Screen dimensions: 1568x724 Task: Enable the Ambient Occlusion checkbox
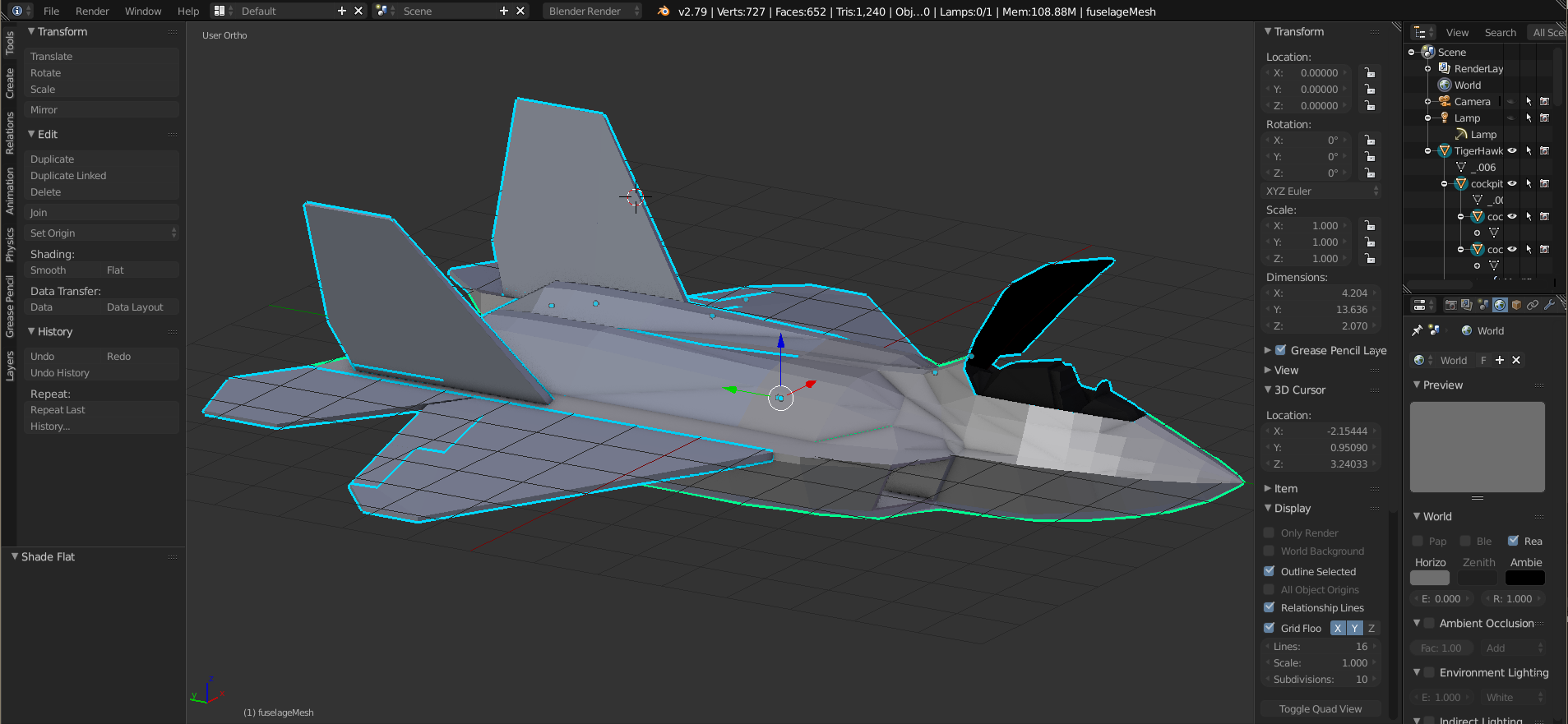click(1429, 623)
